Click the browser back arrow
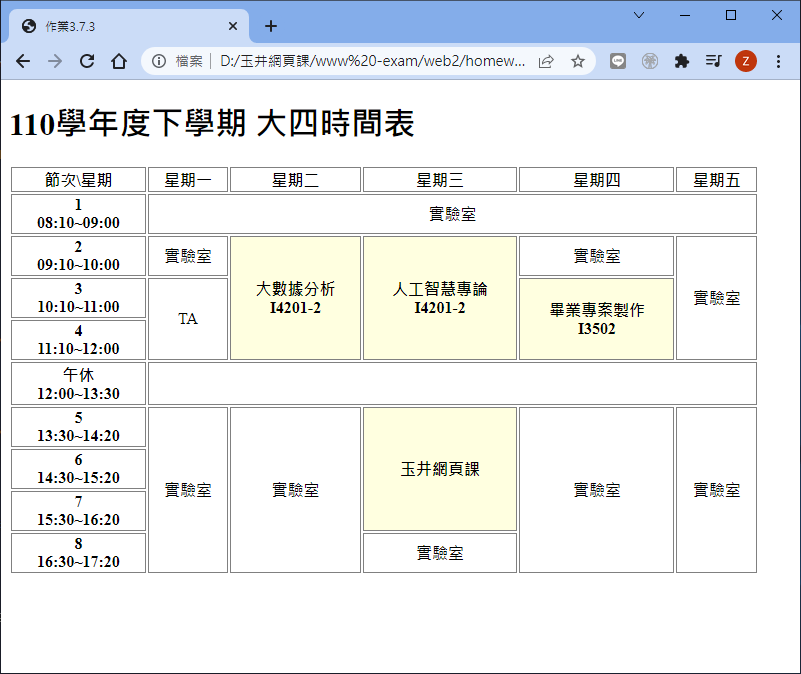This screenshot has width=801, height=674. pyautogui.click(x=23, y=61)
